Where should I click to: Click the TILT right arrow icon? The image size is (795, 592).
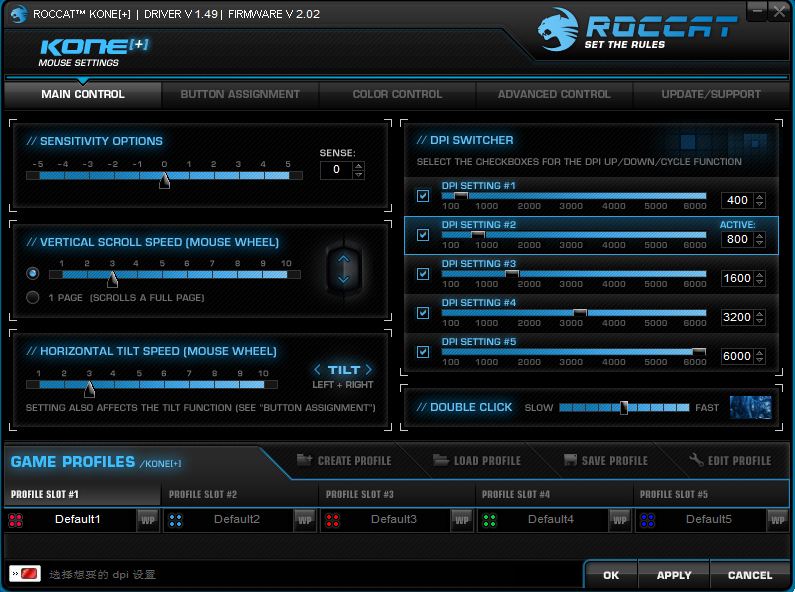click(369, 369)
